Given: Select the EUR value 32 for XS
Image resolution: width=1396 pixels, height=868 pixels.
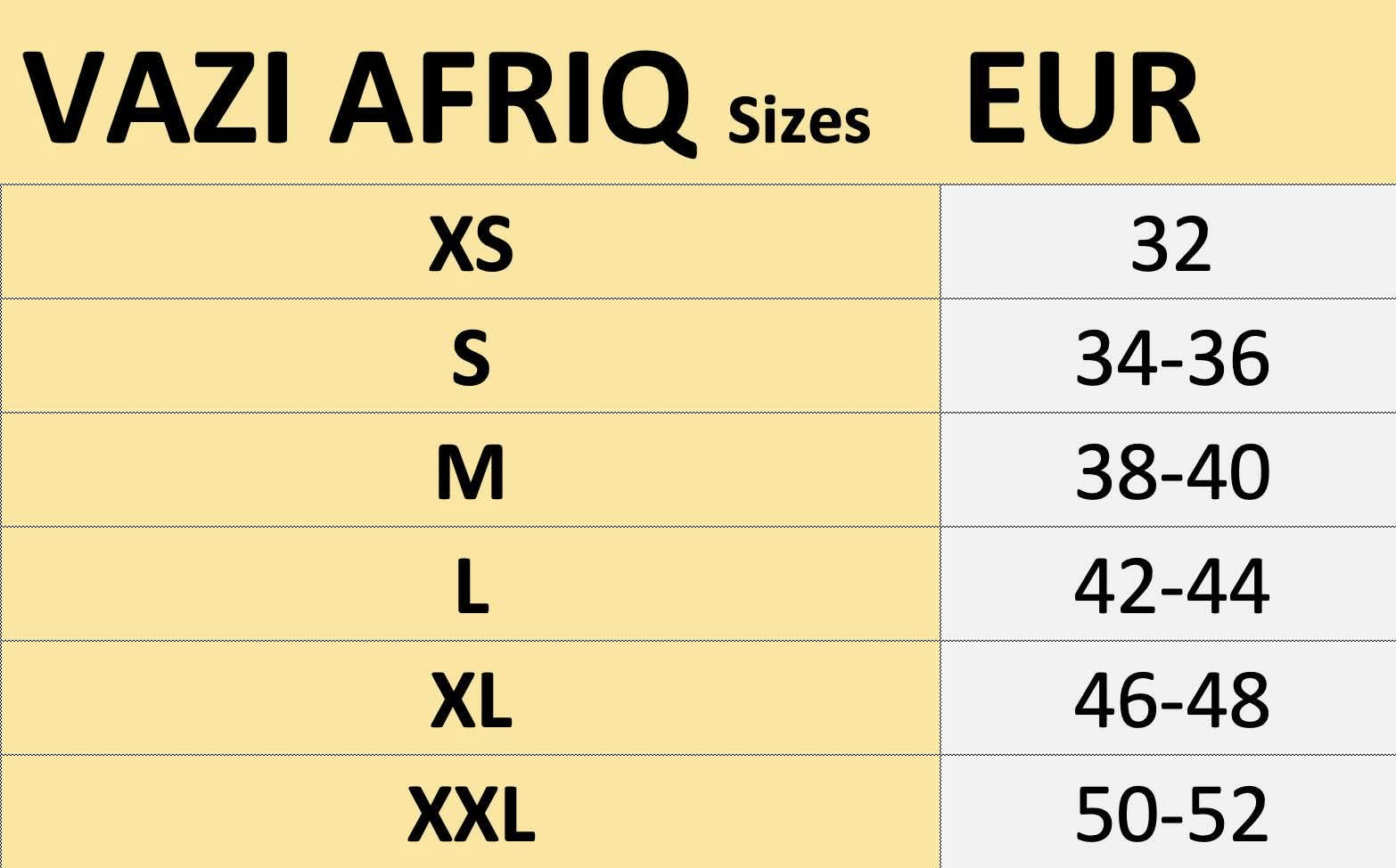Looking at the screenshot, I should click(x=1170, y=243).
